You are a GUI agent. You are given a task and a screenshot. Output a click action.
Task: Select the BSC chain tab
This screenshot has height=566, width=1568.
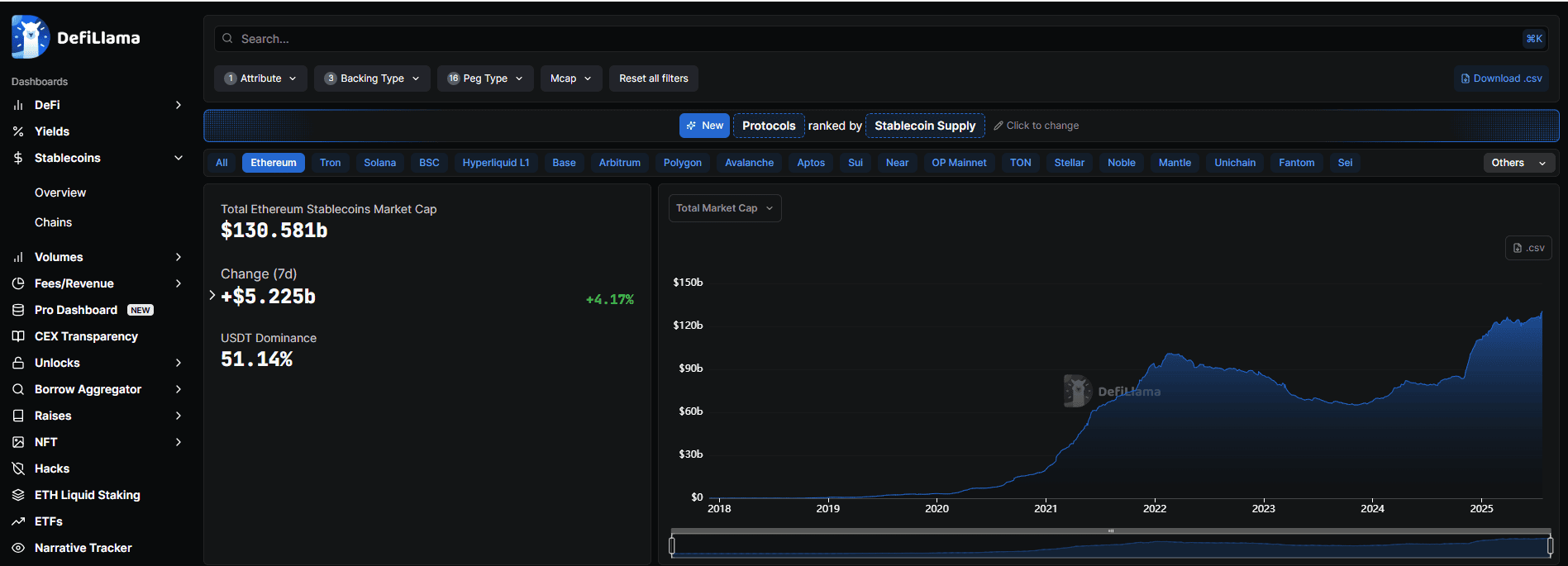tap(429, 163)
